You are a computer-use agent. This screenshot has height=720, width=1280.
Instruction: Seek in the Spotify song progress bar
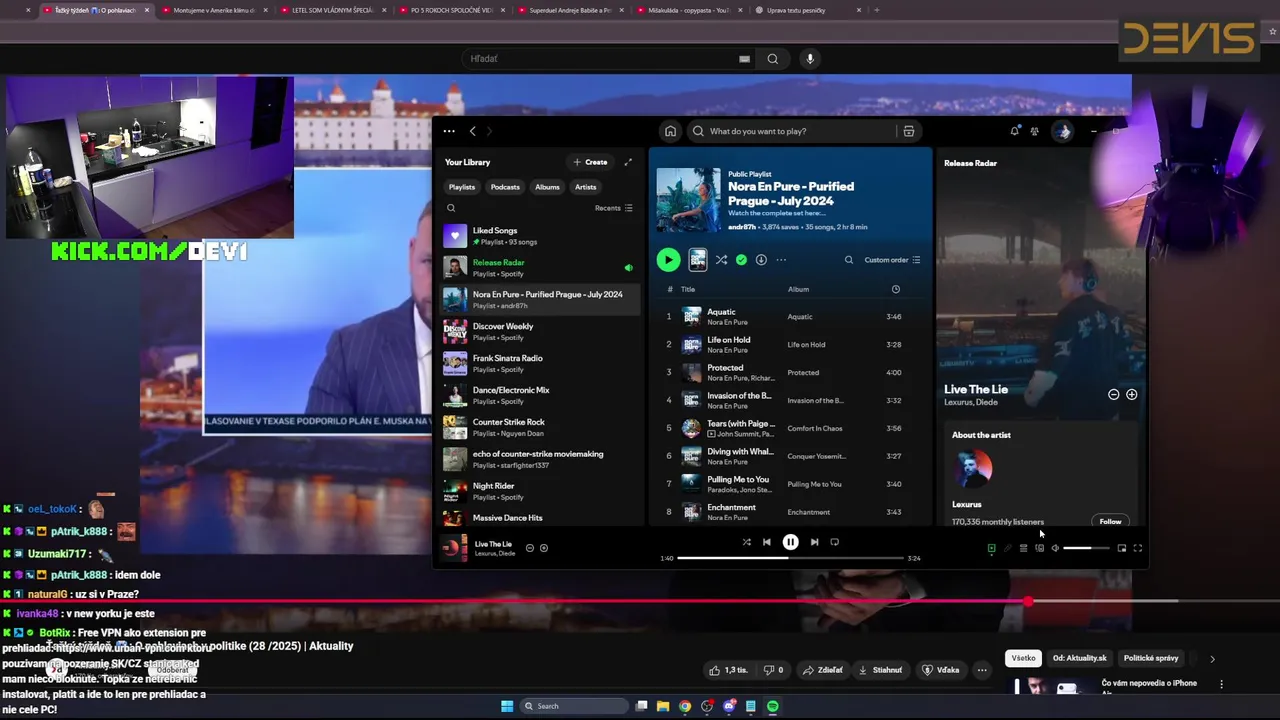point(790,558)
